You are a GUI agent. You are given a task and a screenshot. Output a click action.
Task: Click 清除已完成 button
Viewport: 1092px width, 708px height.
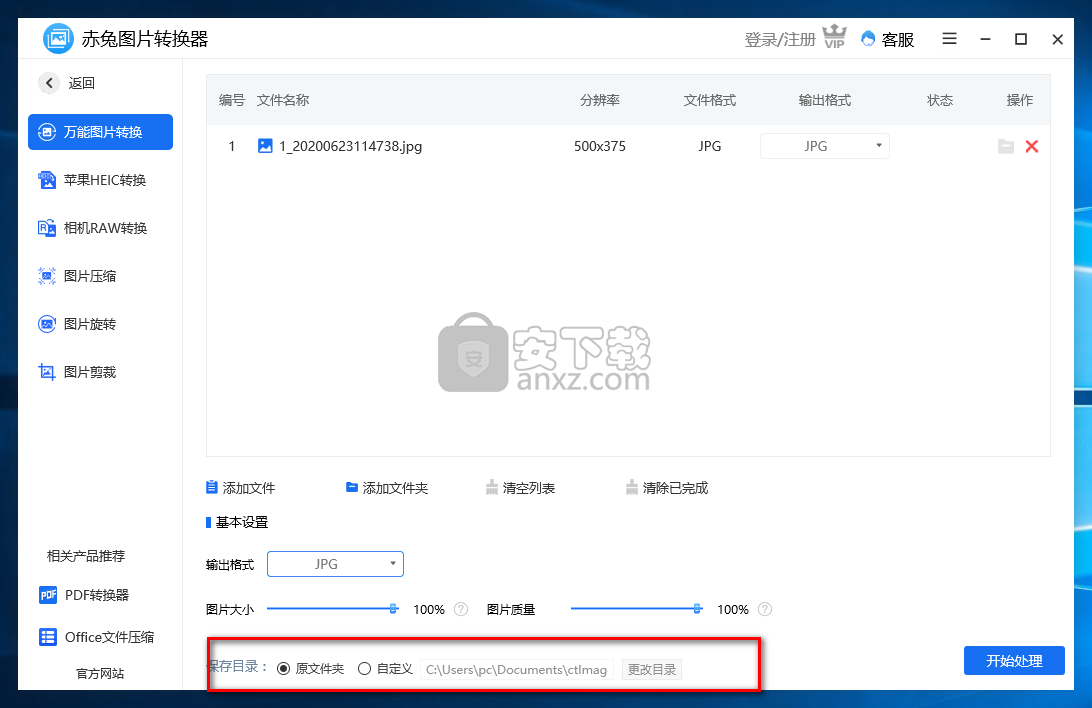click(x=666, y=488)
